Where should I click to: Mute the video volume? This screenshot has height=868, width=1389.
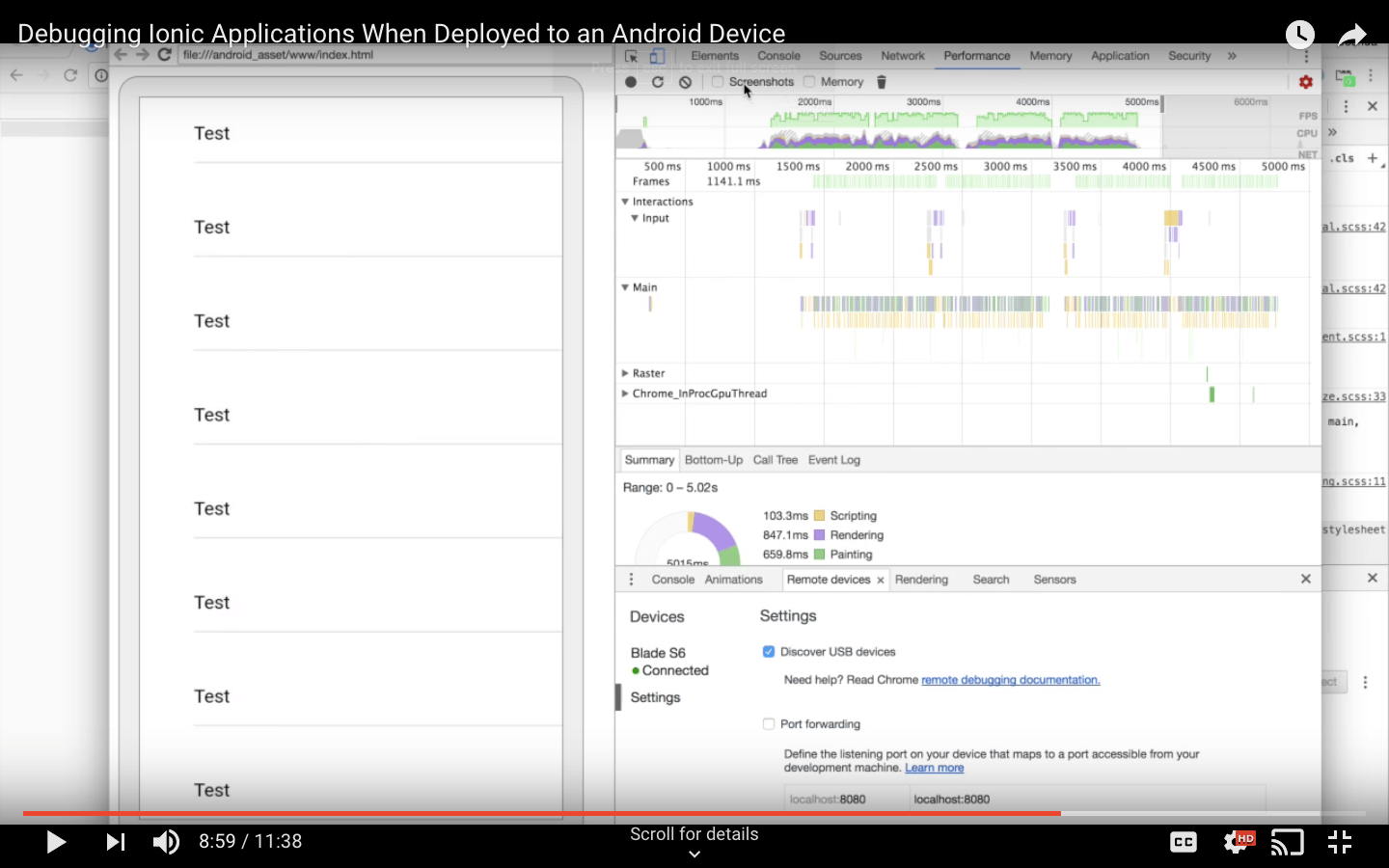pyautogui.click(x=166, y=842)
